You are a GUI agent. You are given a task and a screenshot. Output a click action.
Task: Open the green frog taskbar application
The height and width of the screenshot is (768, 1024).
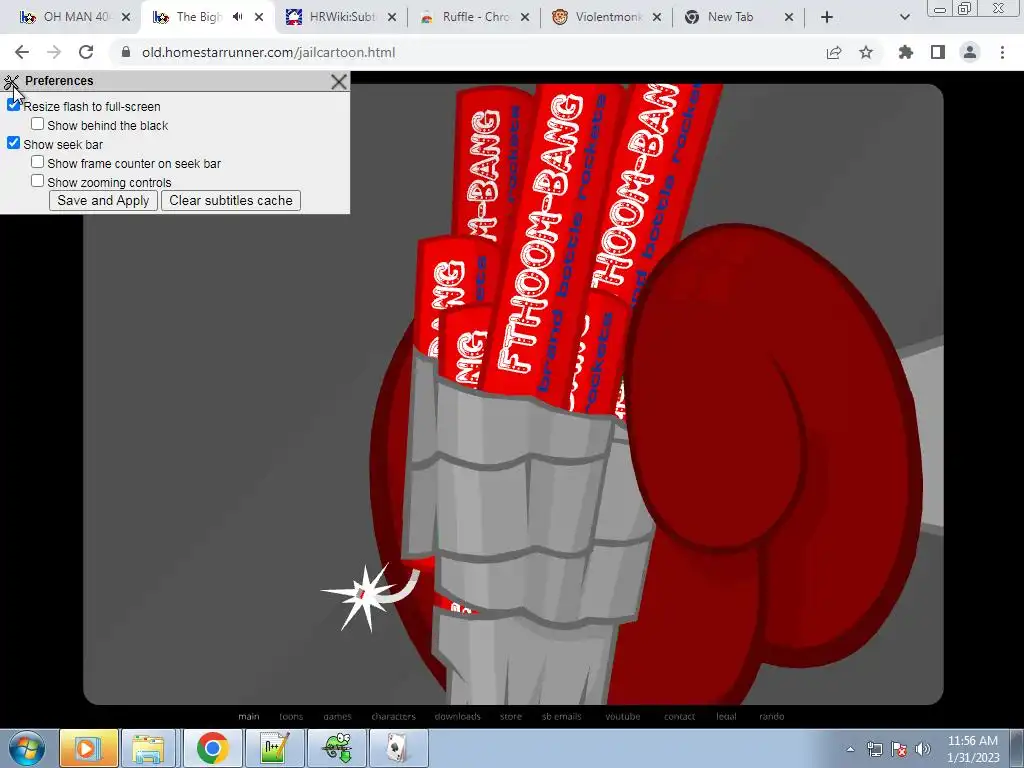[337, 748]
